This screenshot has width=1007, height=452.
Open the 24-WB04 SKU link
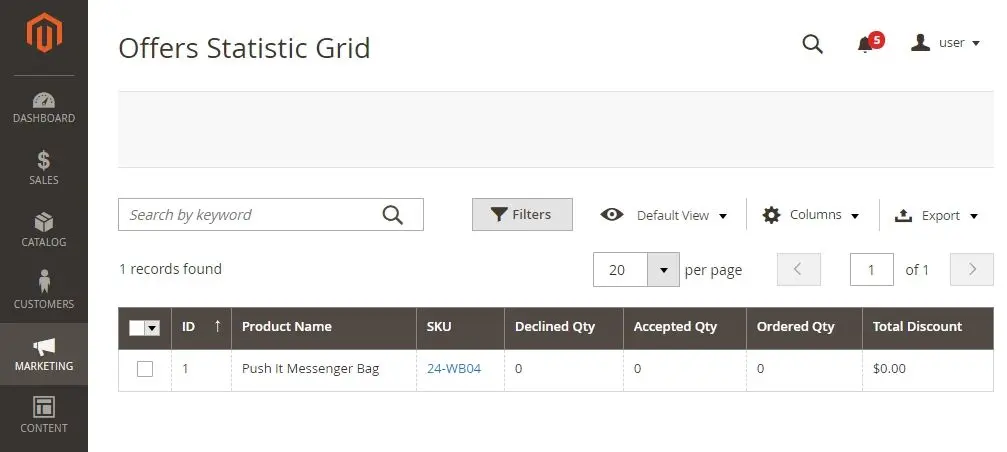tap(453, 369)
